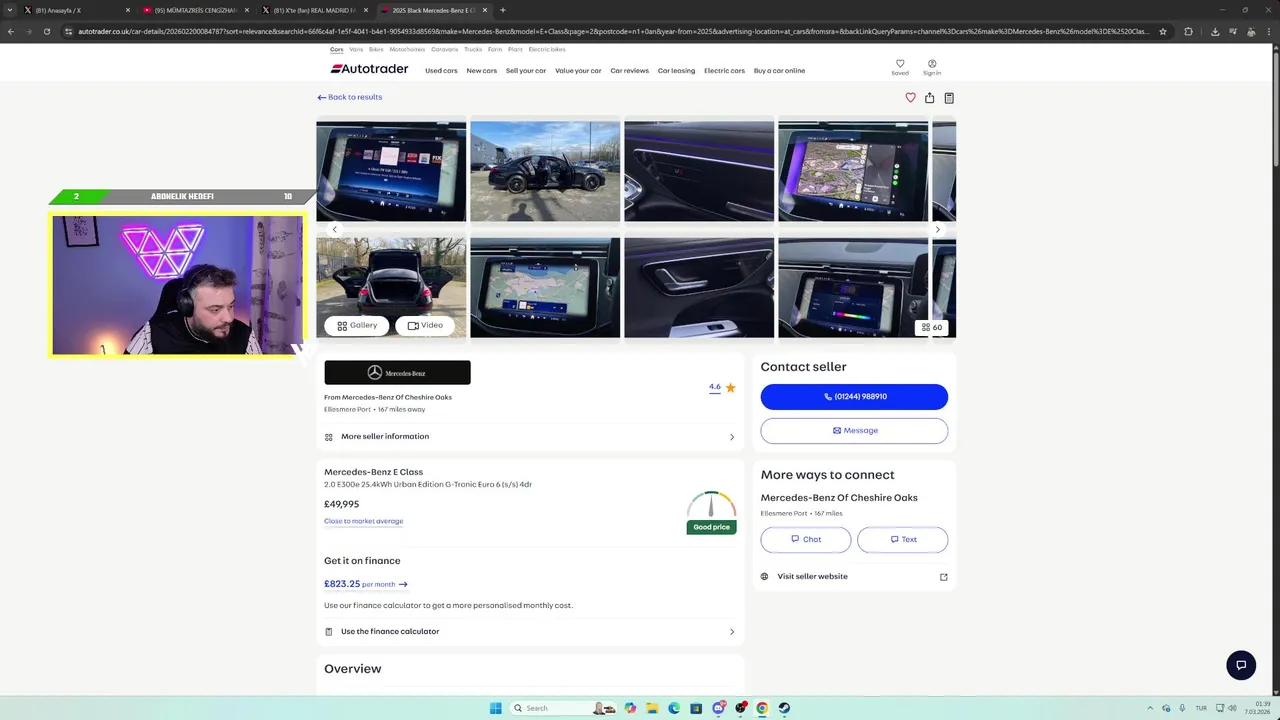Switch to the Anasayfa / X browser tab
The height and width of the screenshot is (720, 1280).
76,10
